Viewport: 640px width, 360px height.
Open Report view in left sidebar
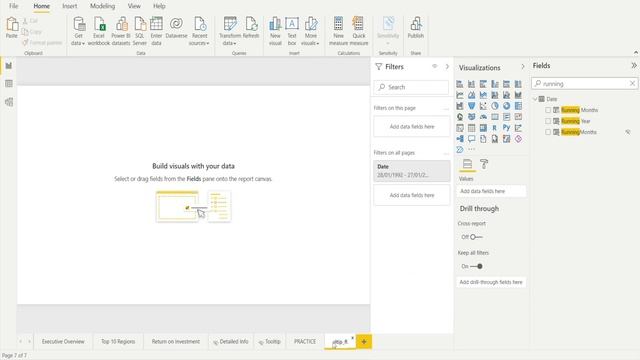coord(9,66)
